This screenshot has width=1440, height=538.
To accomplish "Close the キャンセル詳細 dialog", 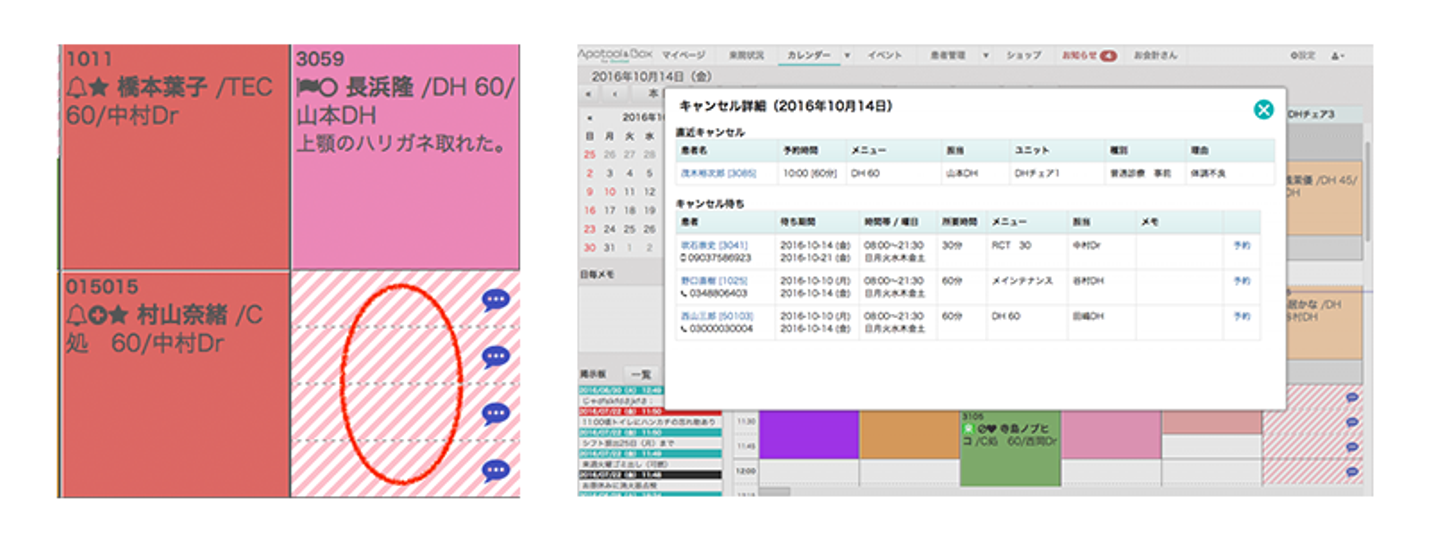I will [1263, 110].
